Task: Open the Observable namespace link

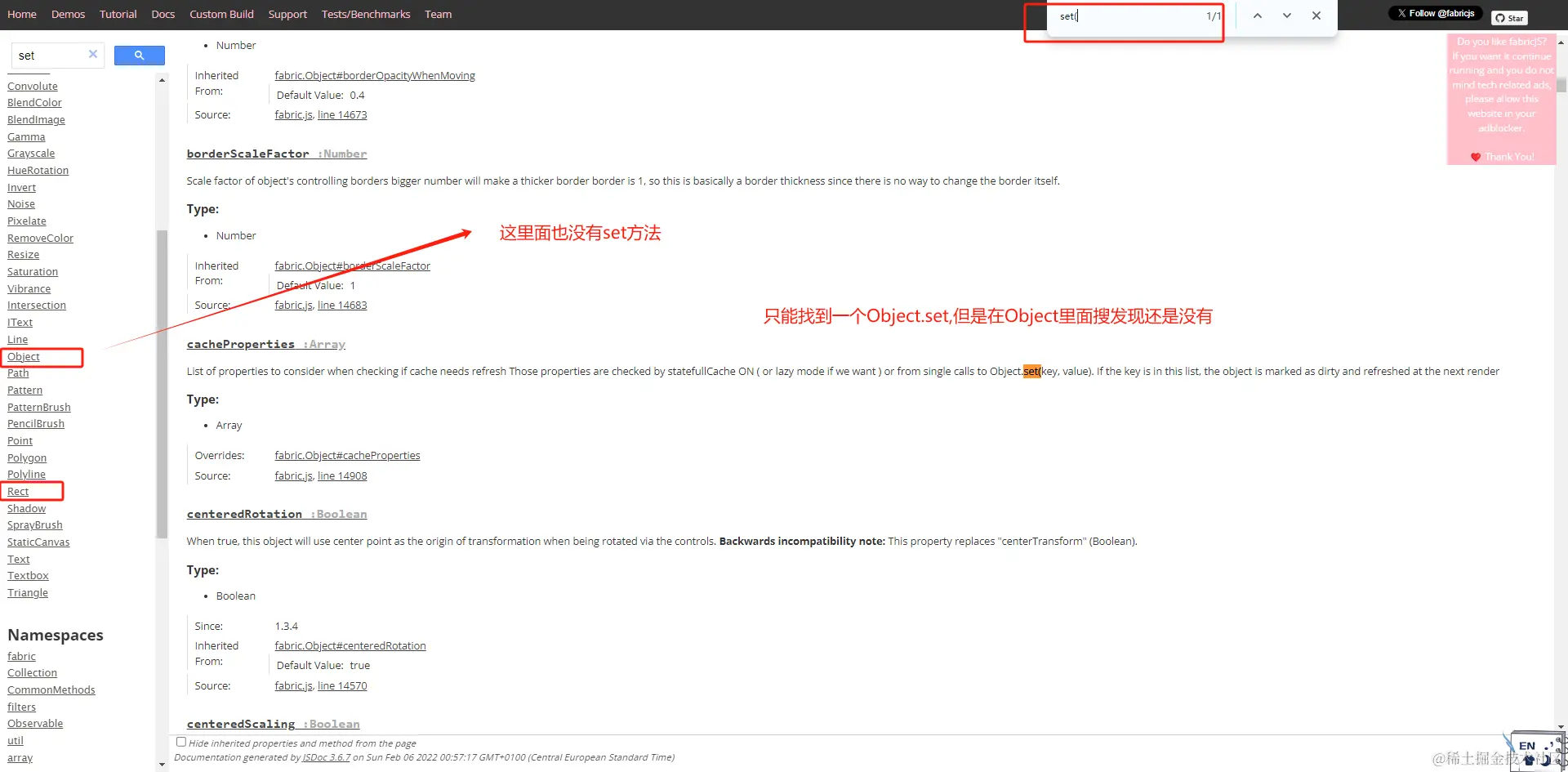Action: [35, 723]
